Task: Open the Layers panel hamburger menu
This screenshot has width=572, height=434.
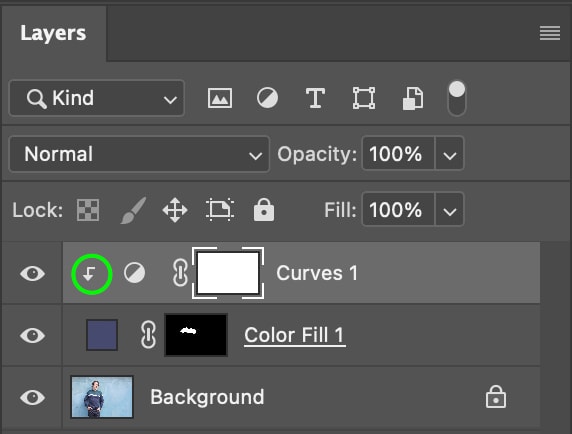Action: pos(550,33)
